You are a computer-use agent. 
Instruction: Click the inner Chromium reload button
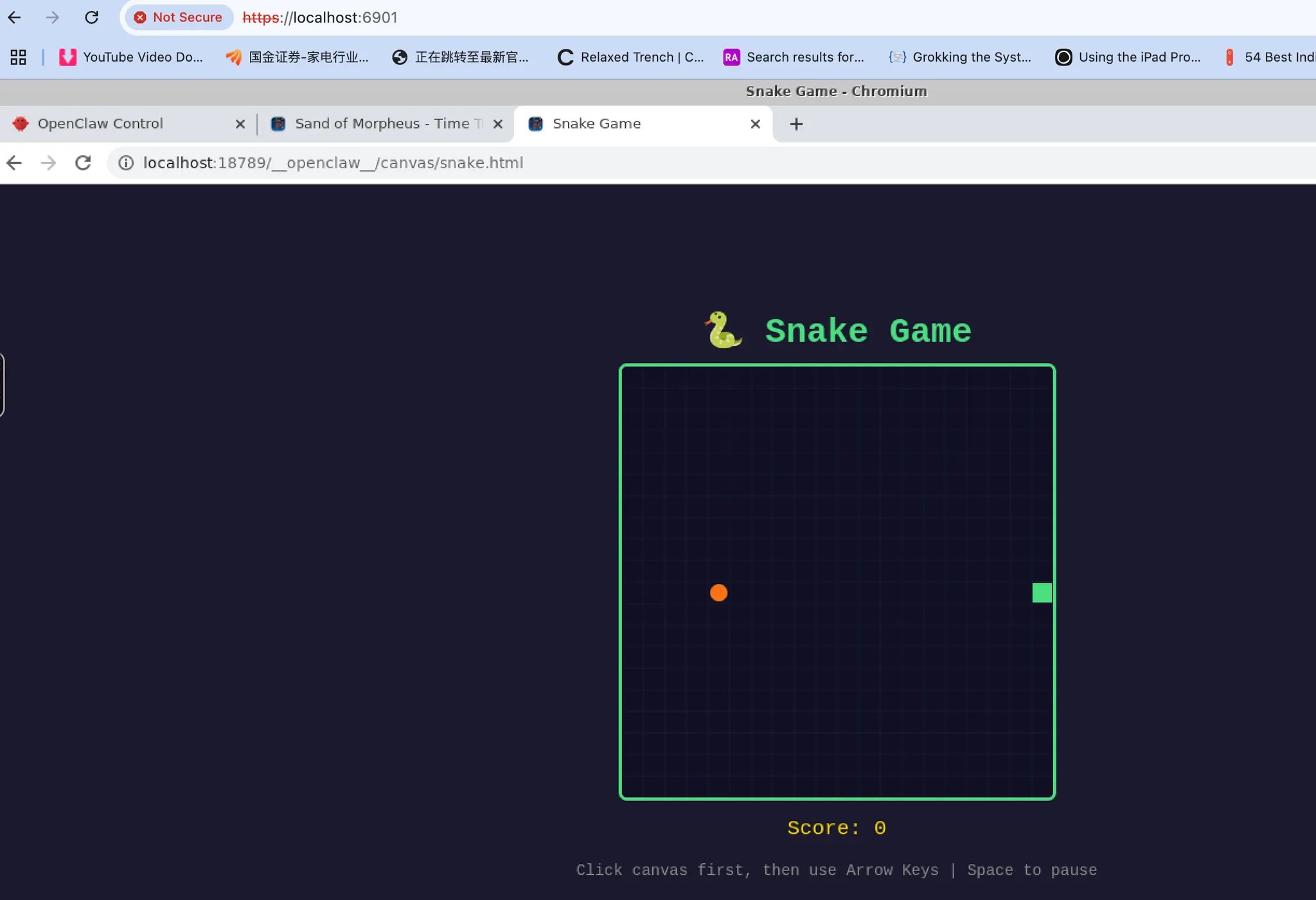tap(83, 163)
